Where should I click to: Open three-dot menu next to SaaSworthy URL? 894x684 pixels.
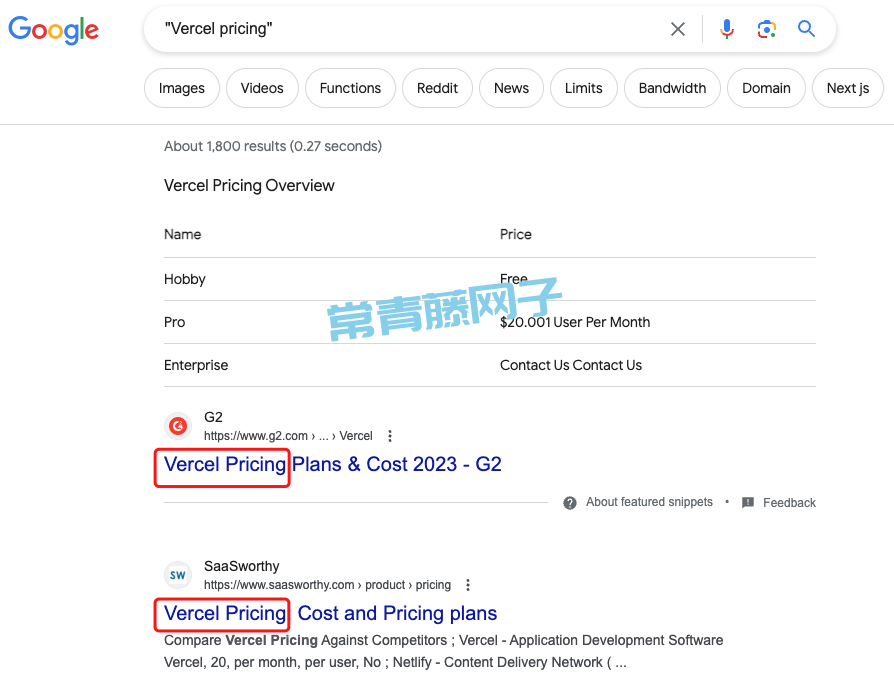click(468, 585)
